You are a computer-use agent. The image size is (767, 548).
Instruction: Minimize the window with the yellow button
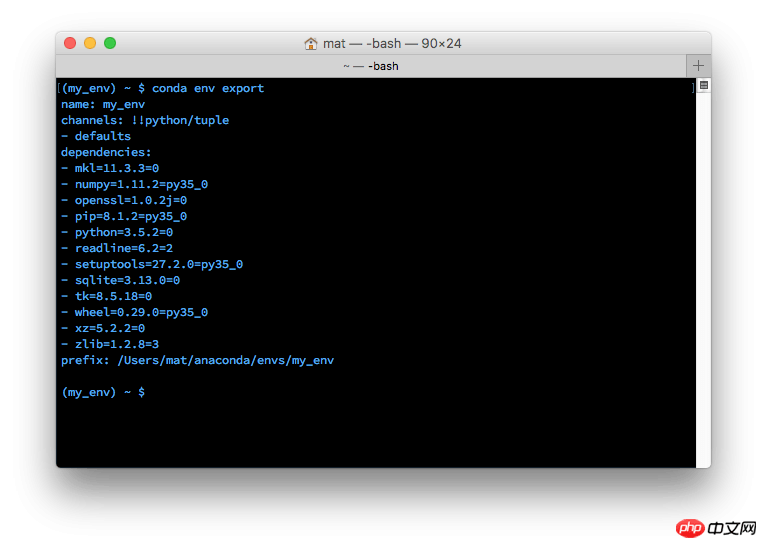pyautogui.click(x=90, y=43)
